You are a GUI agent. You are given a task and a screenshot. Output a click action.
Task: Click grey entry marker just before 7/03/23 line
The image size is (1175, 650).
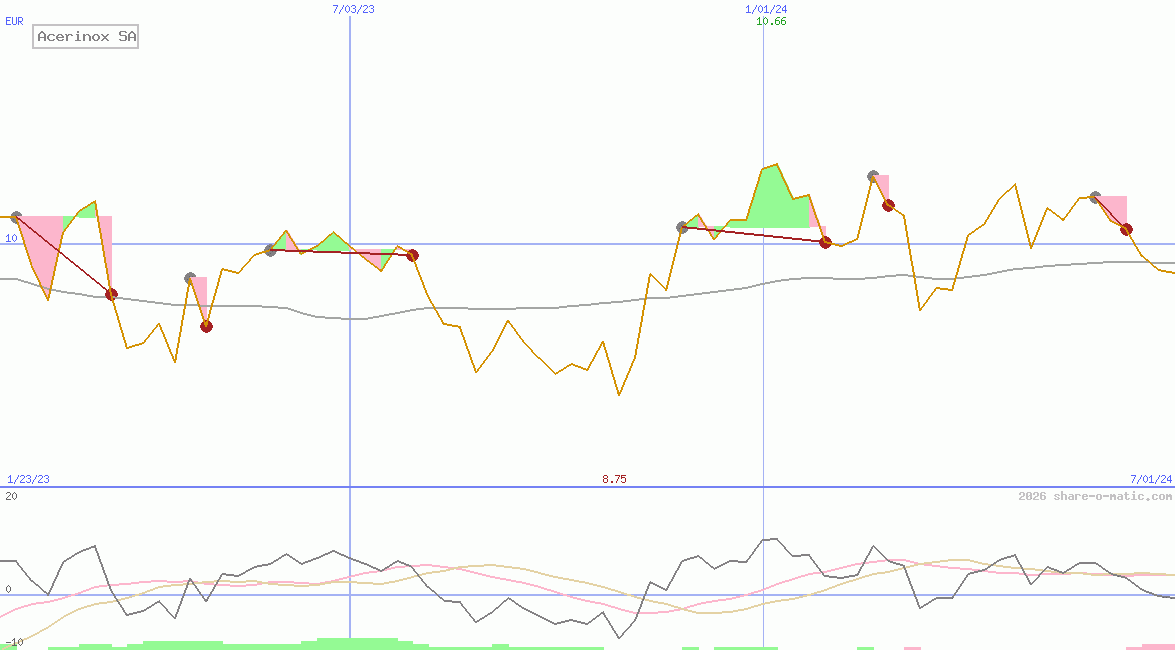click(270, 250)
